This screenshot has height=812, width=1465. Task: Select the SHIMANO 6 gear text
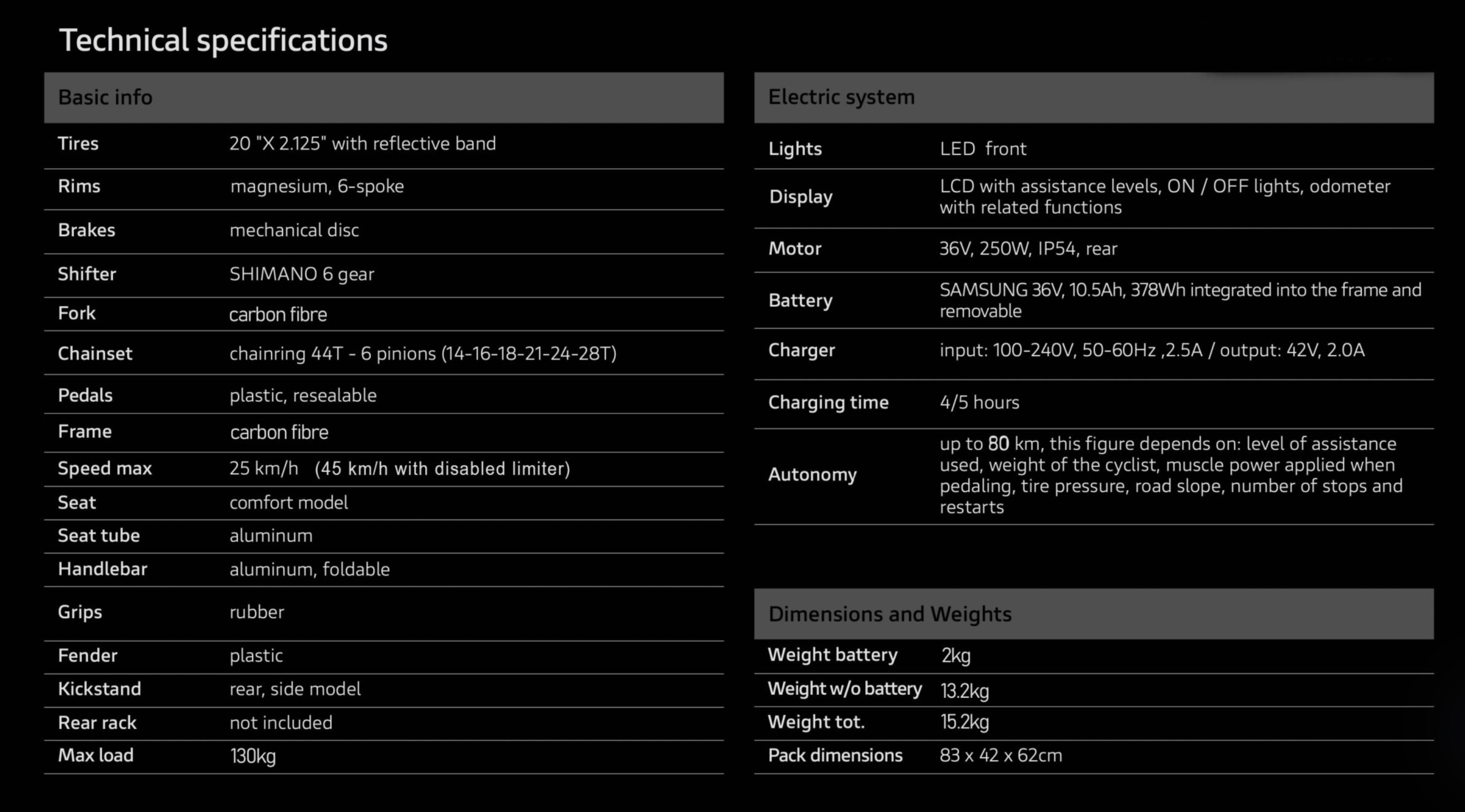click(302, 274)
